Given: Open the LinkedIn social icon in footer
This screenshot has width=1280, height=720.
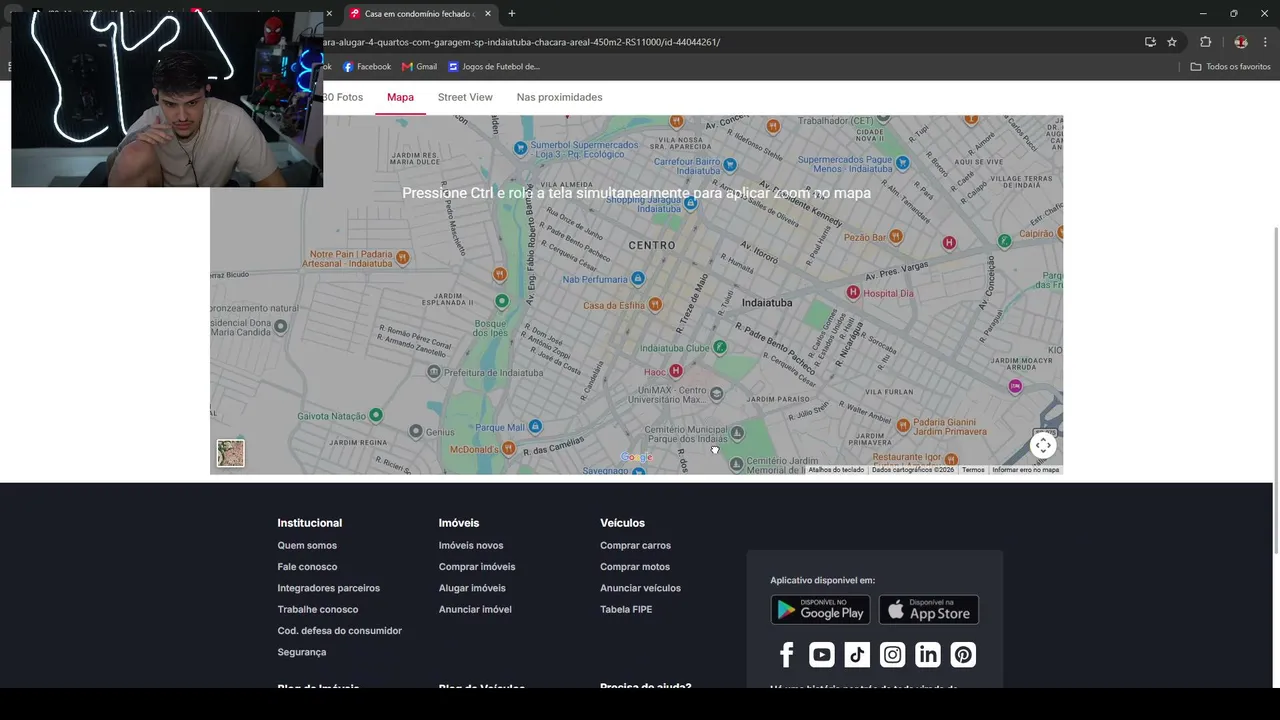Looking at the screenshot, I should [928, 655].
